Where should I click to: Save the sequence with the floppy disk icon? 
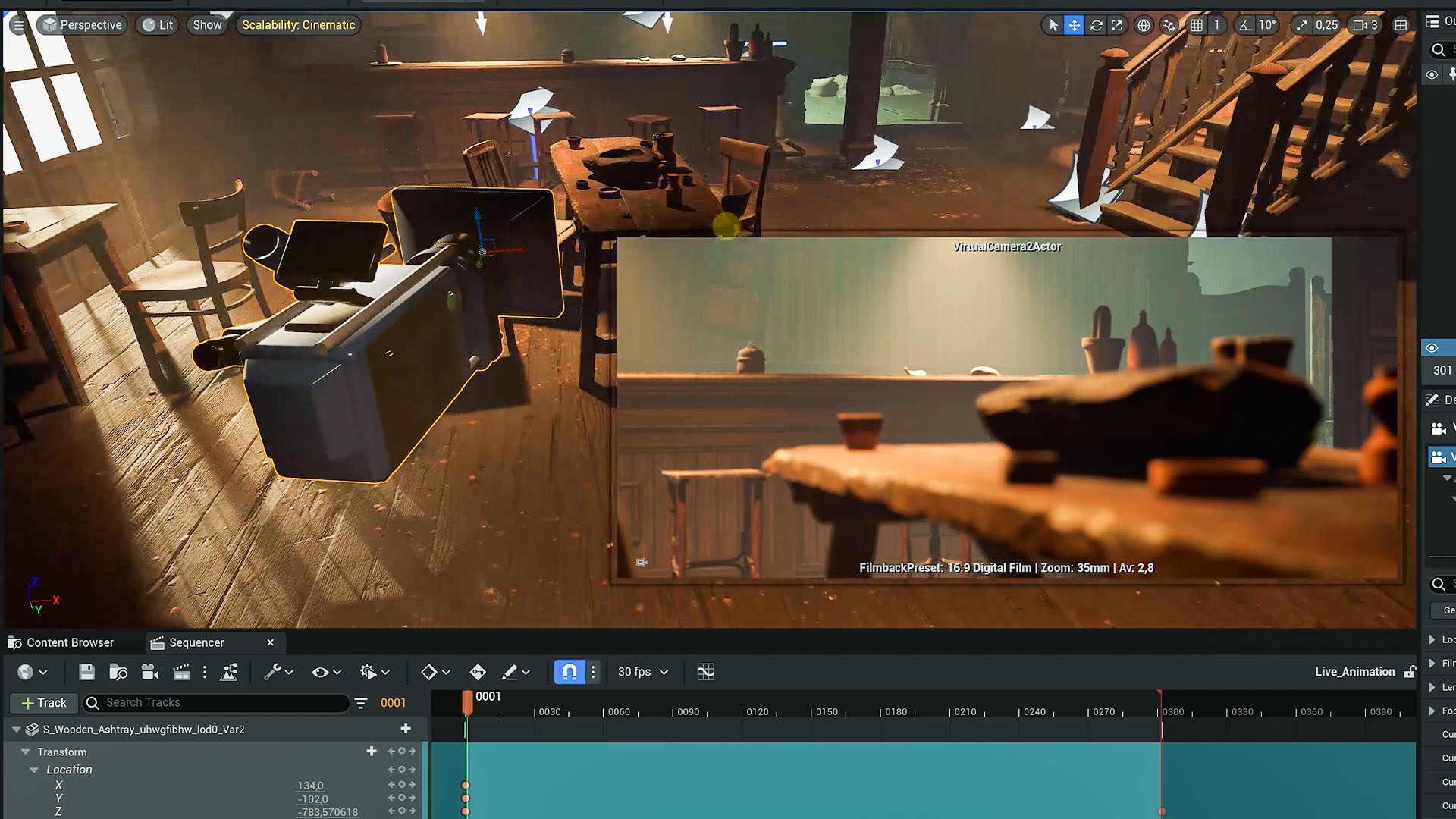click(86, 672)
